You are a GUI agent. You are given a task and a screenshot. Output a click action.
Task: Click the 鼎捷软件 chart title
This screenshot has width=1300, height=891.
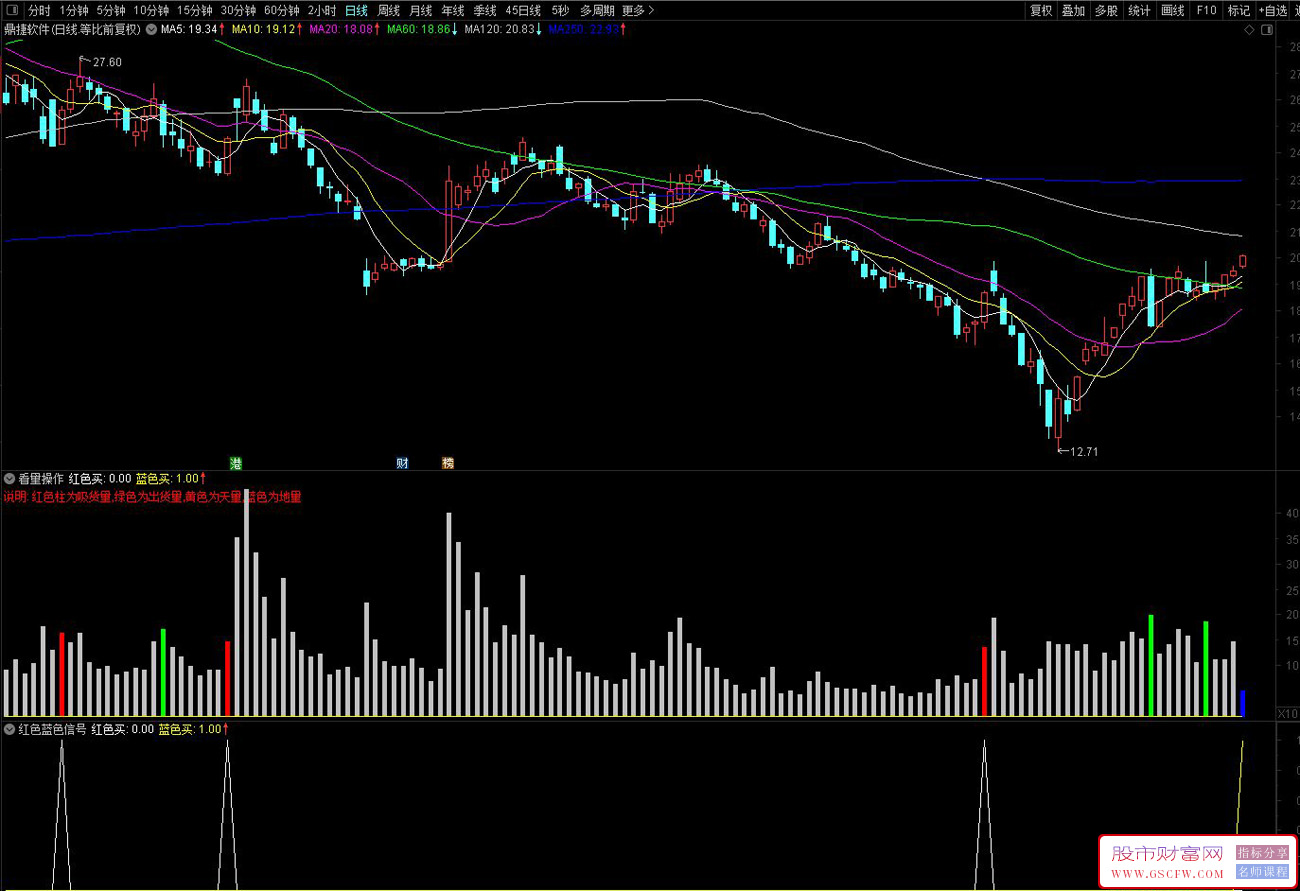click(73, 29)
